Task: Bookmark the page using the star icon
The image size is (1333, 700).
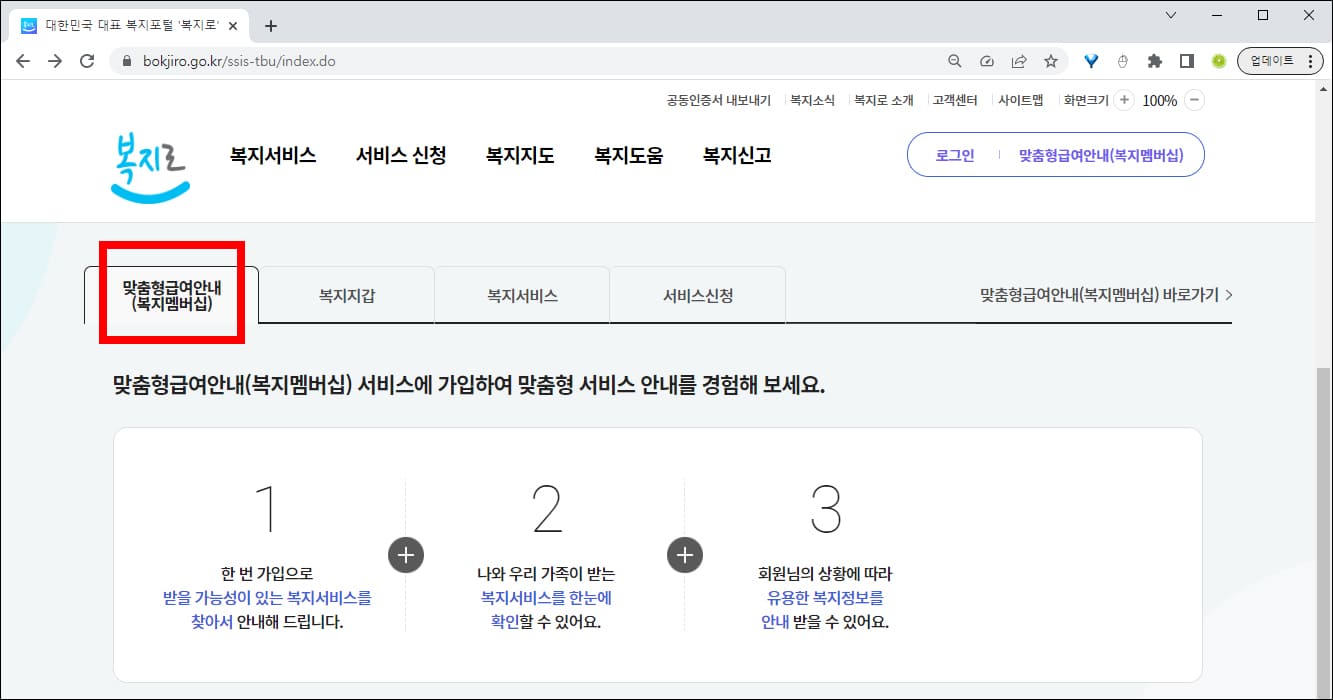Action: pyautogui.click(x=1051, y=60)
